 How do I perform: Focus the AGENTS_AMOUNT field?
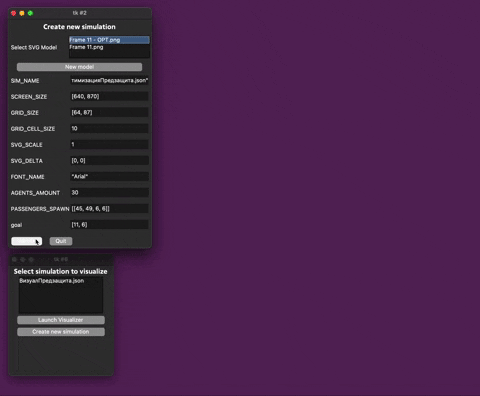click(109, 192)
